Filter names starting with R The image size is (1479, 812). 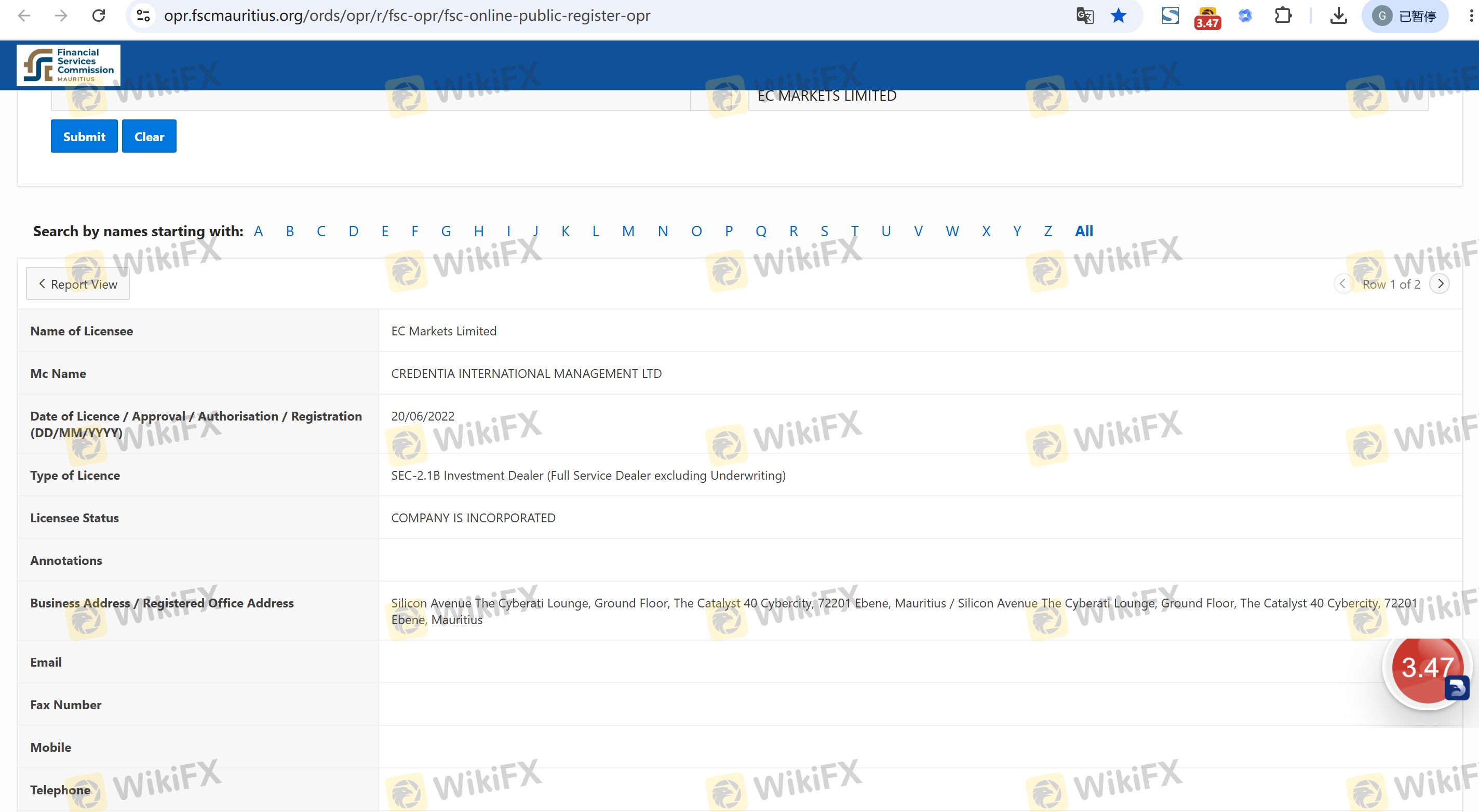point(794,231)
